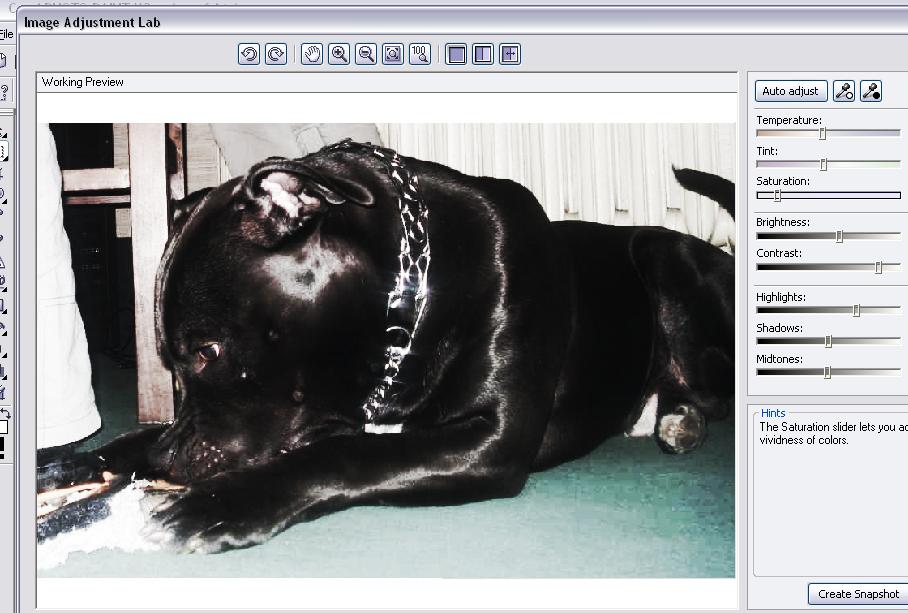This screenshot has height=613, width=908.
Task: Switch to full preview mode
Action: pyautogui.click(x=457, y=54)
